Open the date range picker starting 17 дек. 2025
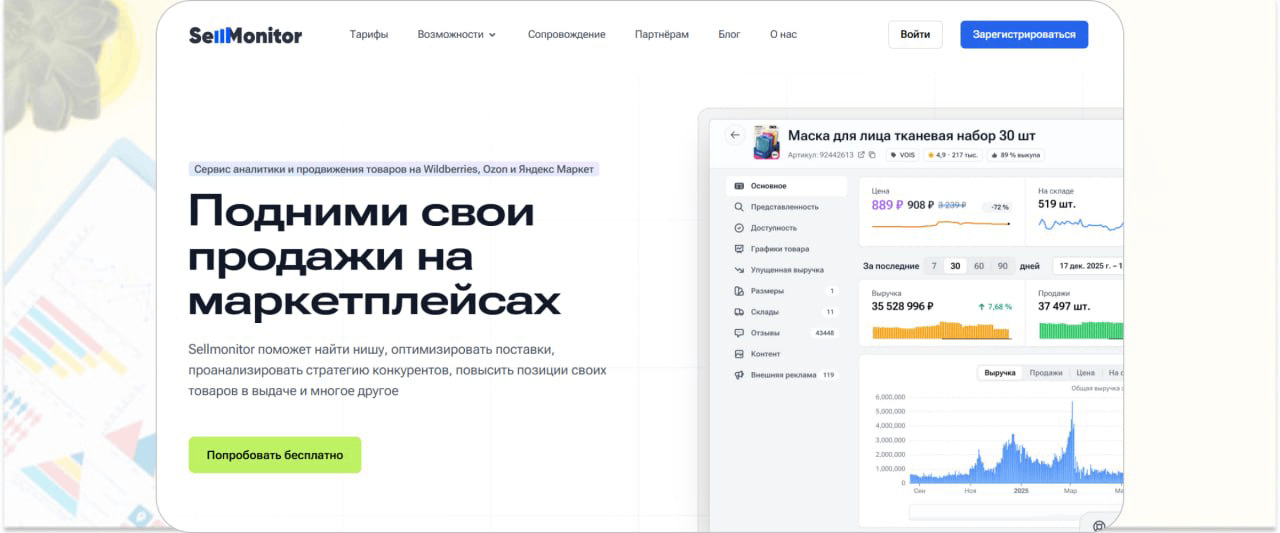 coord(1088,266)
